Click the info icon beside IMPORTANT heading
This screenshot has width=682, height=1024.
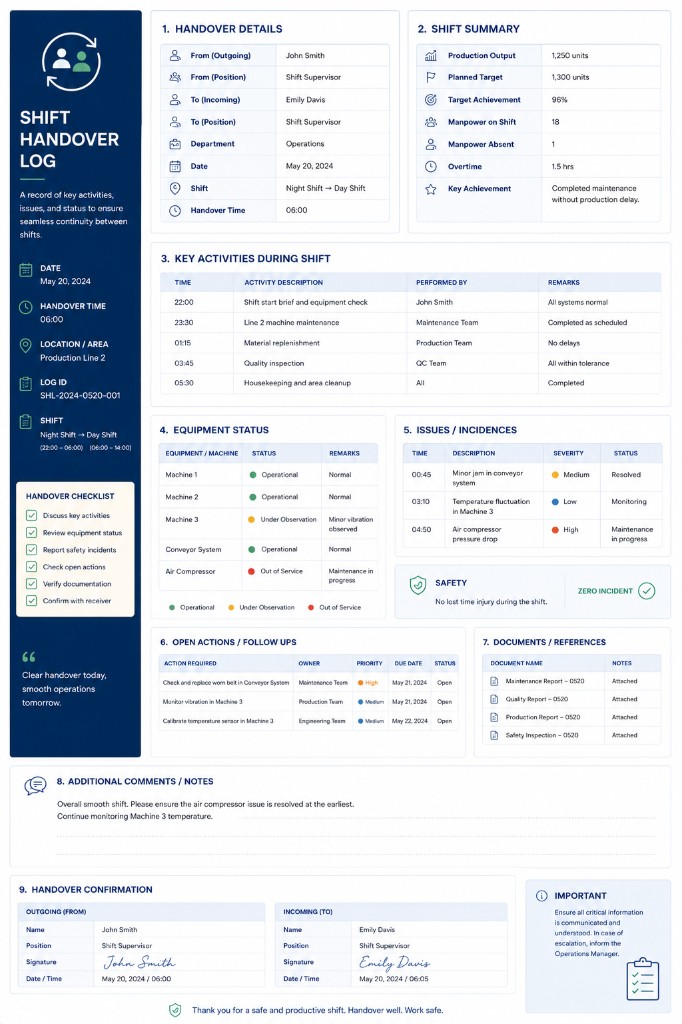(x=542, y=896)
